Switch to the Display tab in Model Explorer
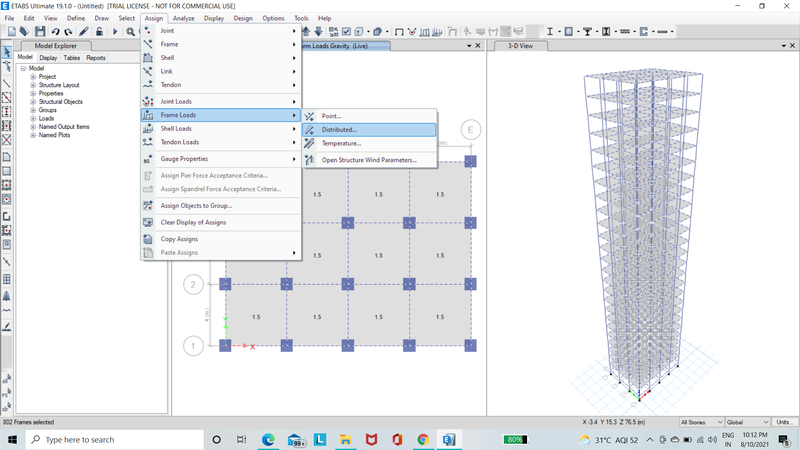Image resolution: width=800 pixels, height=450 pixels. 48,58
